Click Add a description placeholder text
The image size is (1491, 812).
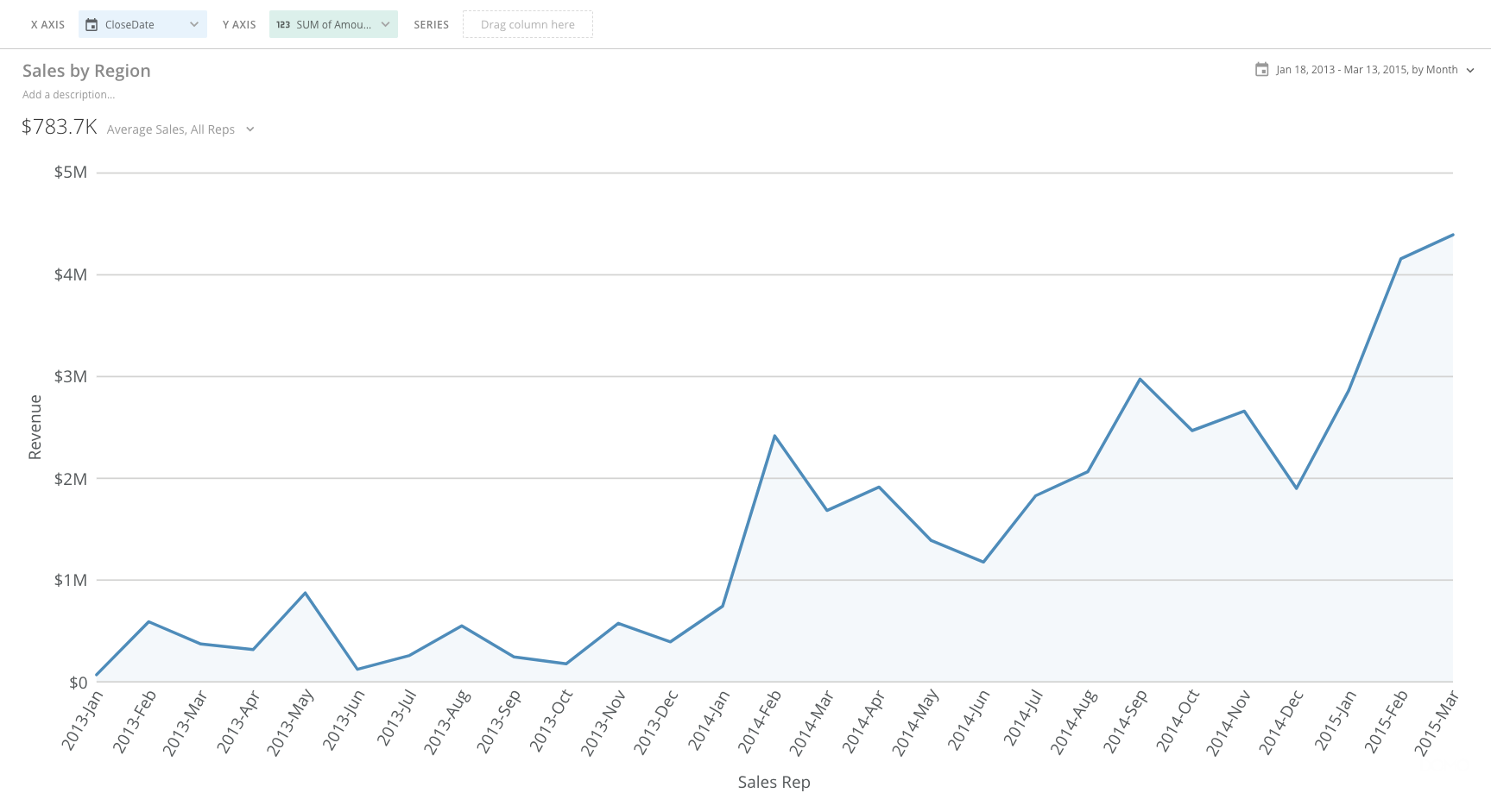68,94
